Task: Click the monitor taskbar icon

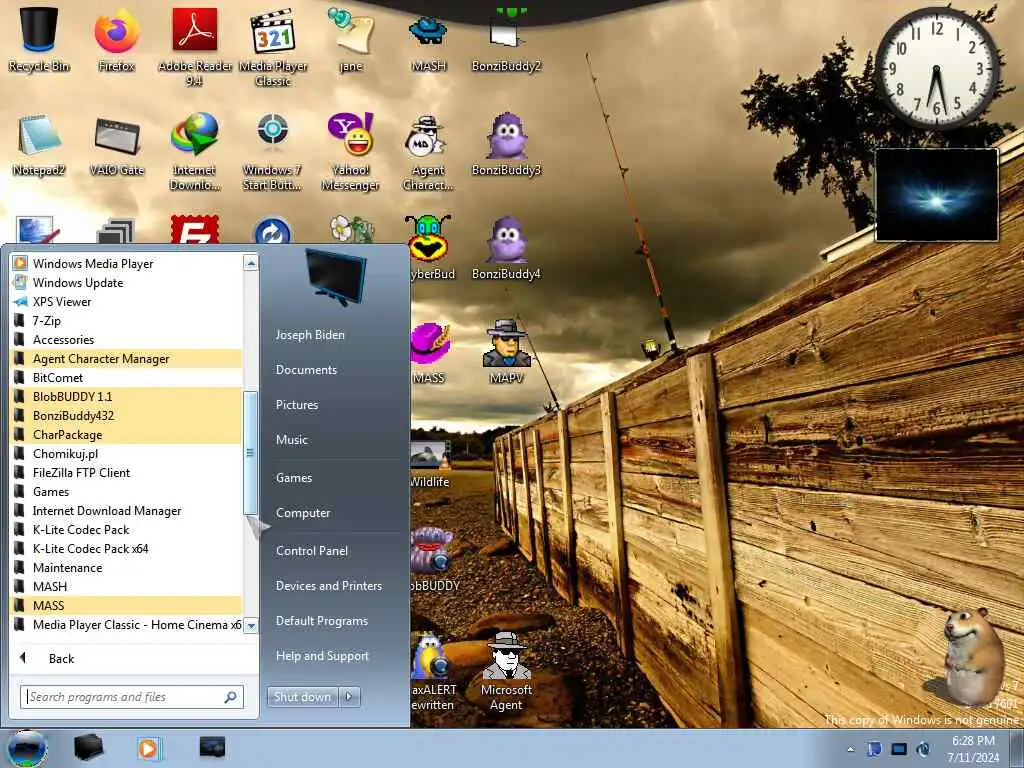Action: tap(212, 746)
